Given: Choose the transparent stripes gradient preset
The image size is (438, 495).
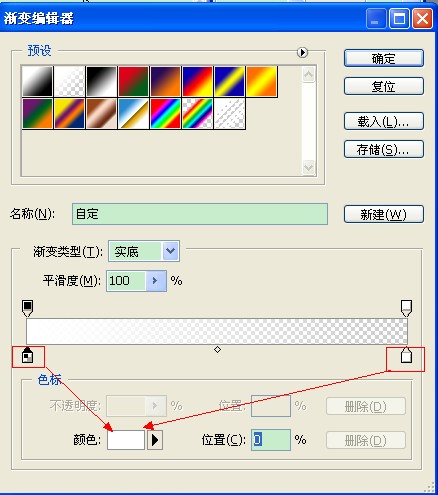Looking at the screenshot, I should point(229,113).
